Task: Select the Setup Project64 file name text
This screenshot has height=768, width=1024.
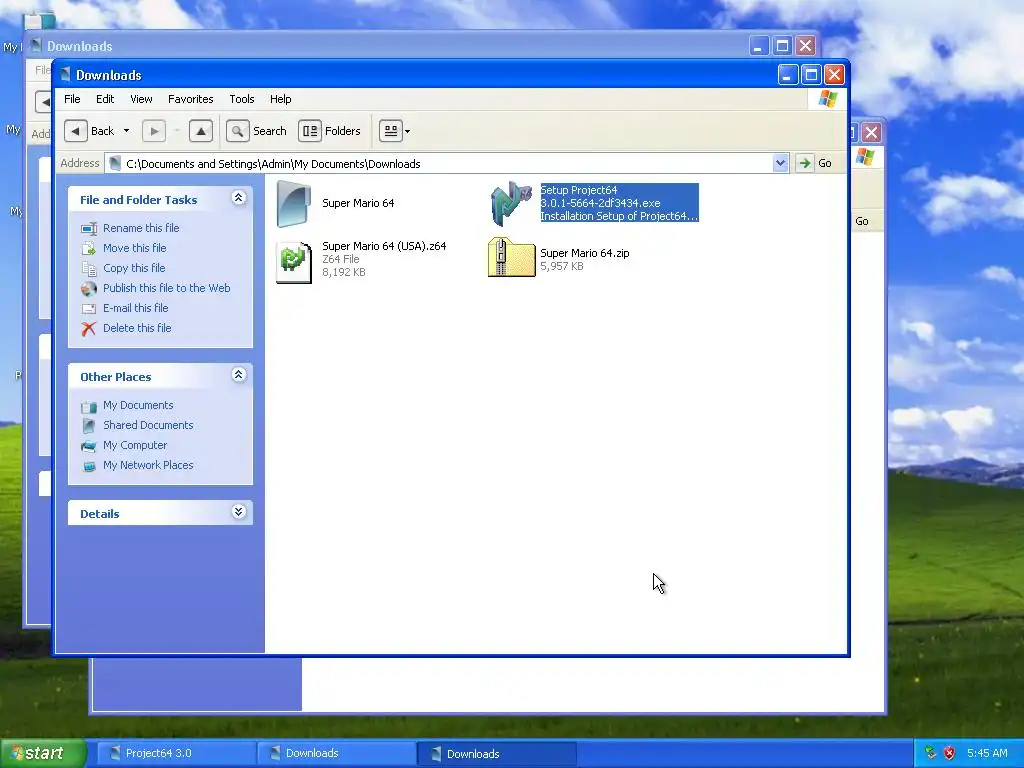Action: click(x=619, y=203)
